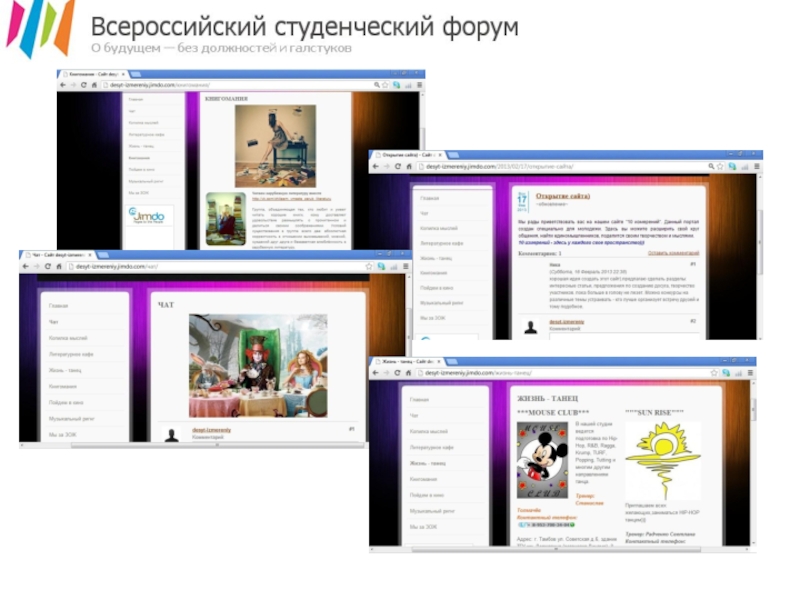This screenshot has width=800, height=600.
Task: Click the home icon in the Чат window
Action: 59,266
